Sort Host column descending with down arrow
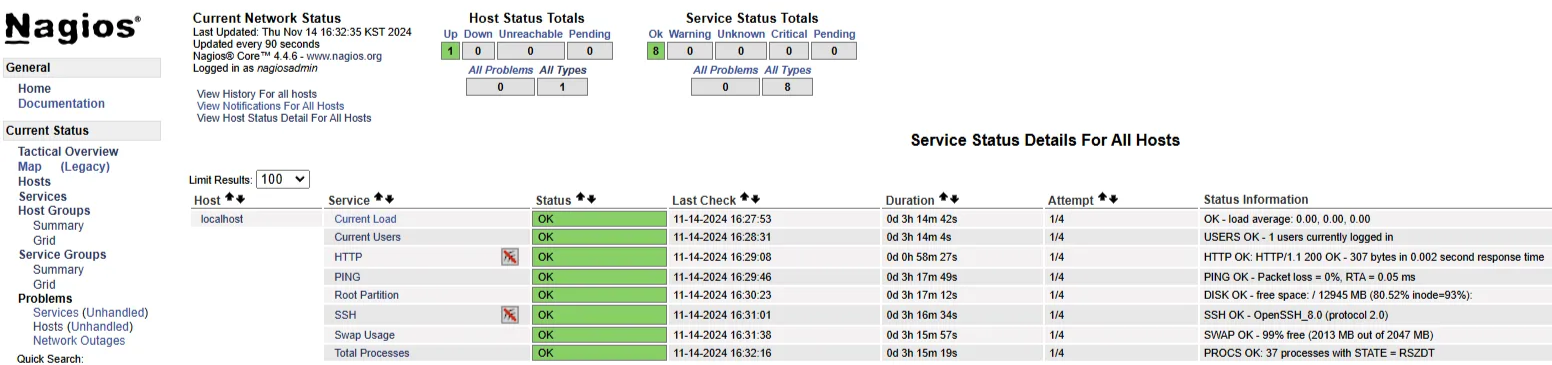Screen dimensions: 1552x365 pyautogui.click(x=240, y=199)
